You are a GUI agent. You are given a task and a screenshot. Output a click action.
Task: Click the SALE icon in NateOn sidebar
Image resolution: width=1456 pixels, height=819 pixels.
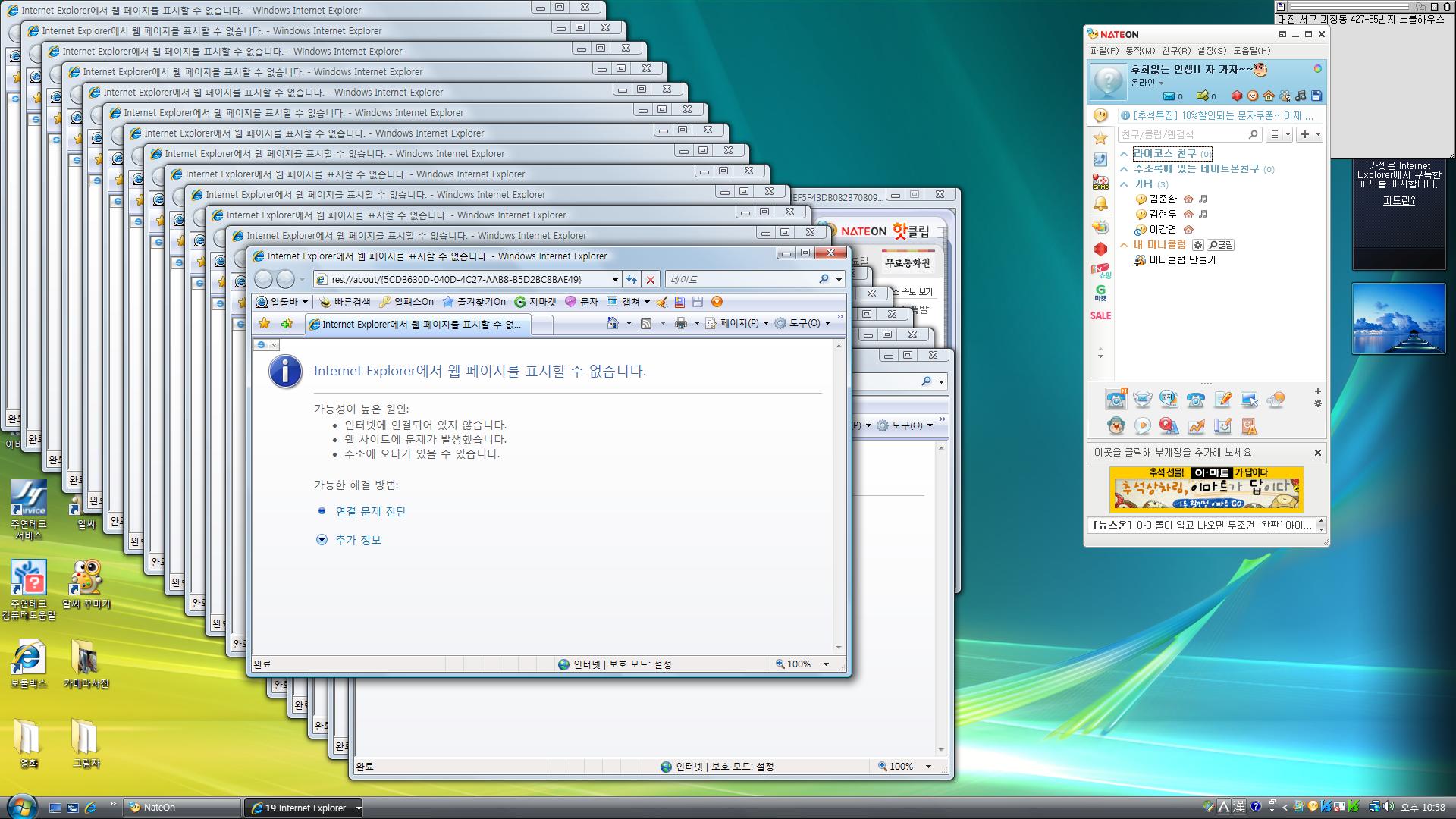point(1100,315)
